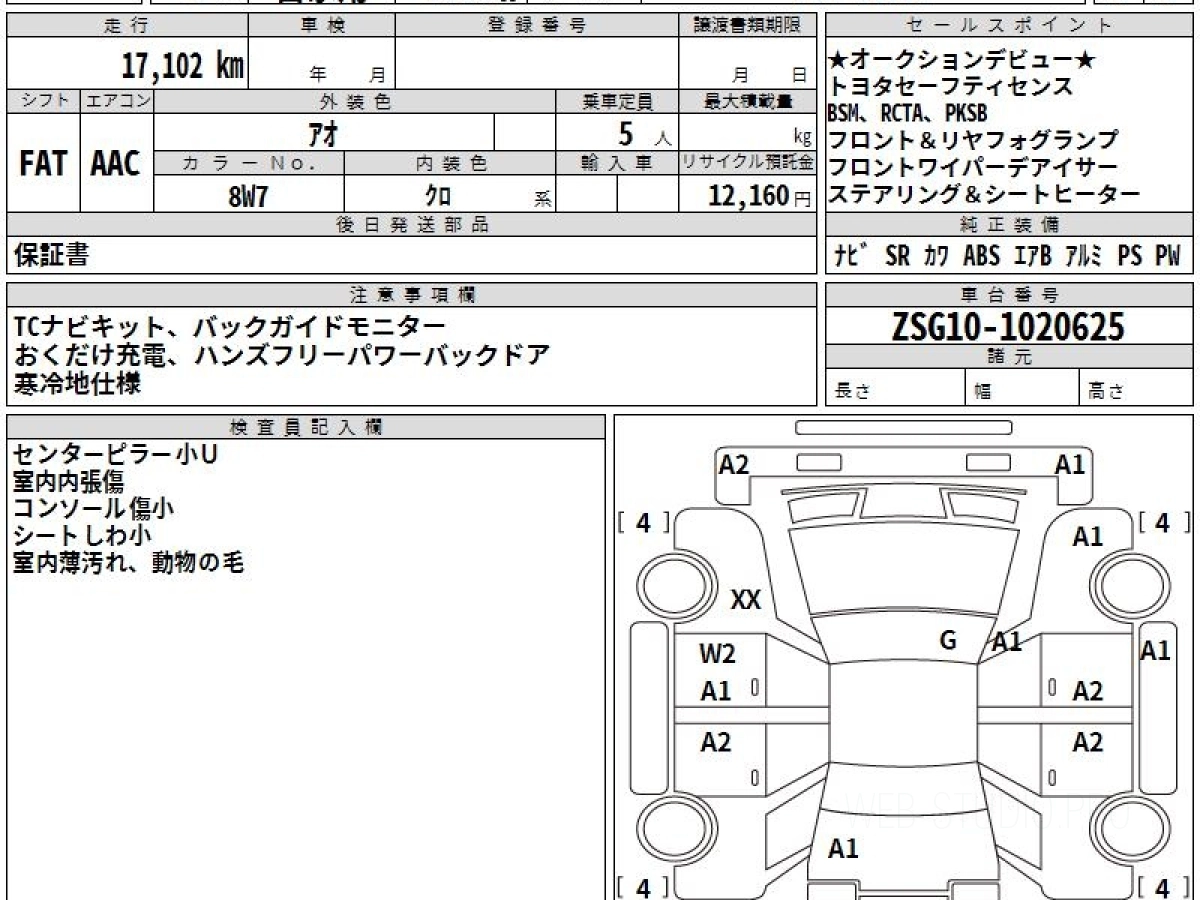Select the シフト header cell
This screenshot has width=1200, height=900.
[44, 101]
